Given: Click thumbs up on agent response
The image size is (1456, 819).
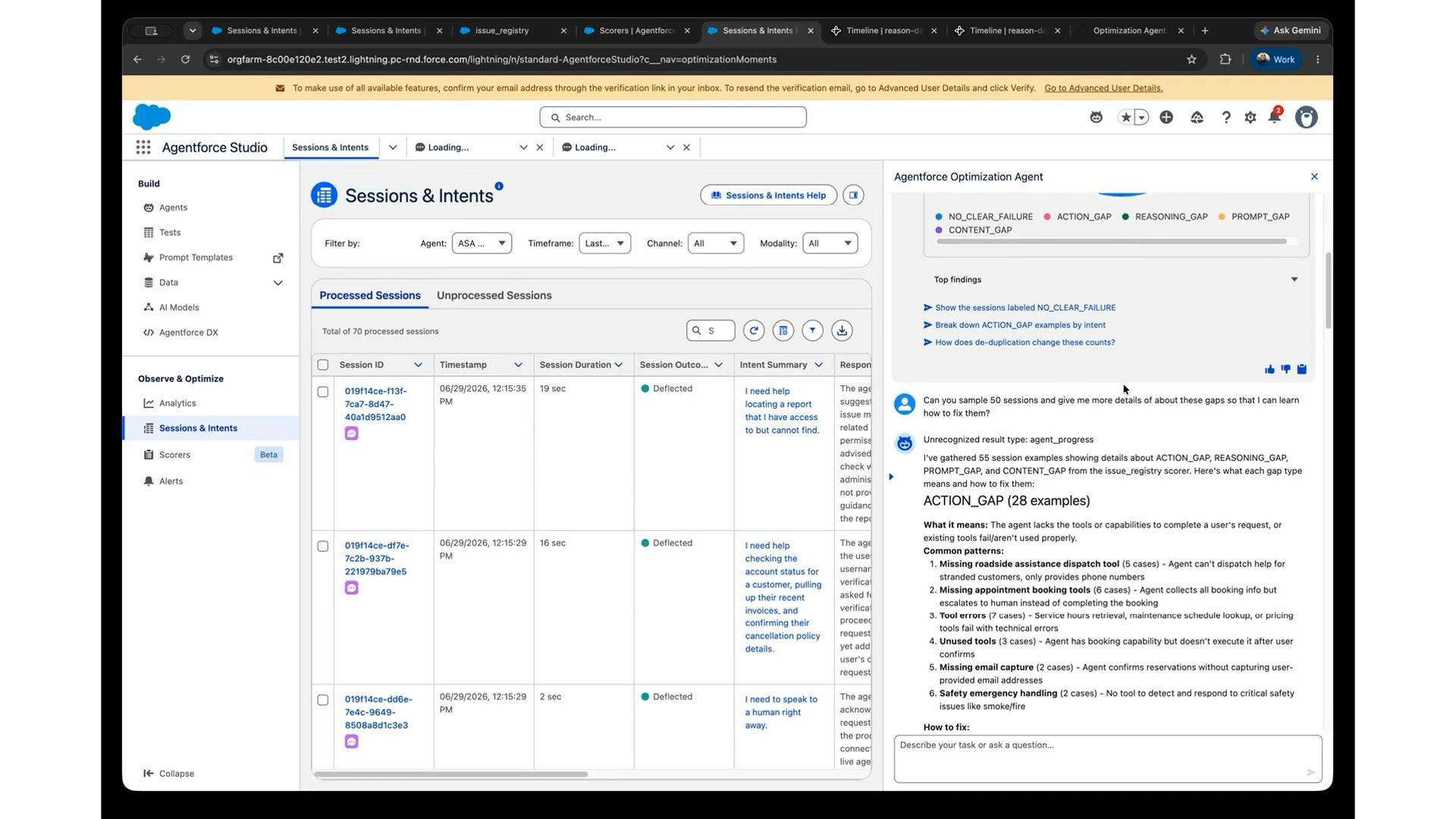Looking at the screenshot, I should click(x=1269, y=369).
